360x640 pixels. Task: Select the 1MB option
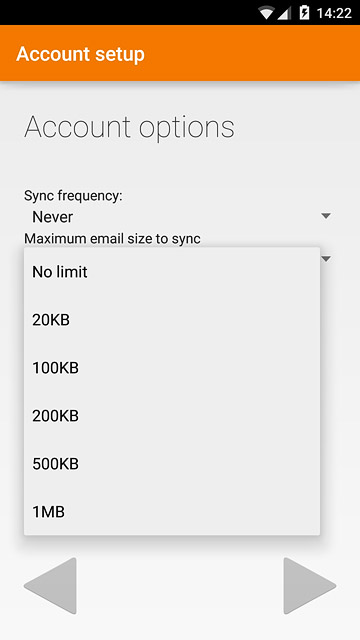pyautogui.click(x=172, y=512)
